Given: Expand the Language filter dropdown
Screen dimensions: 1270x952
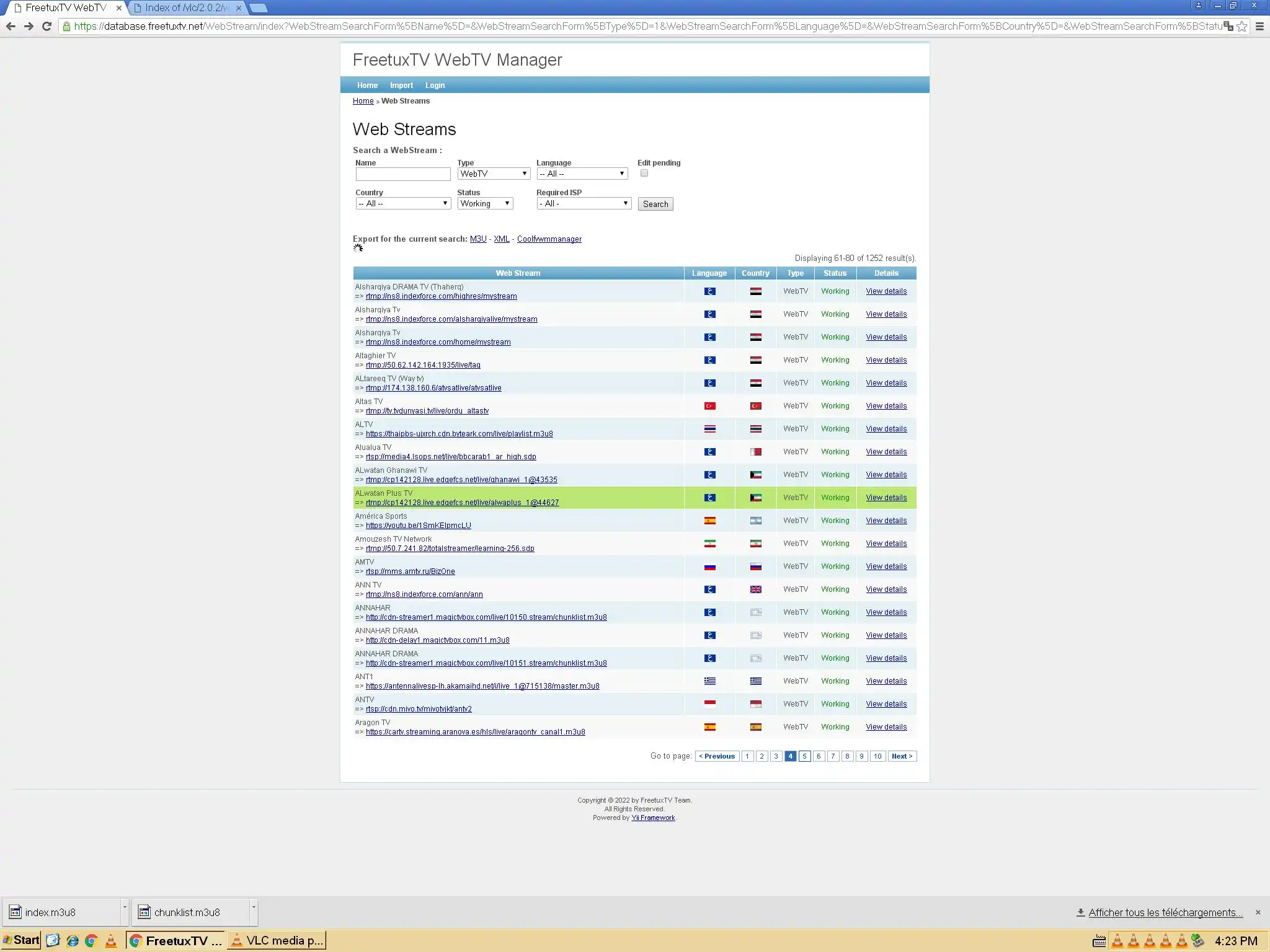Looking at the screenshot, I should [x=582, y=174].
